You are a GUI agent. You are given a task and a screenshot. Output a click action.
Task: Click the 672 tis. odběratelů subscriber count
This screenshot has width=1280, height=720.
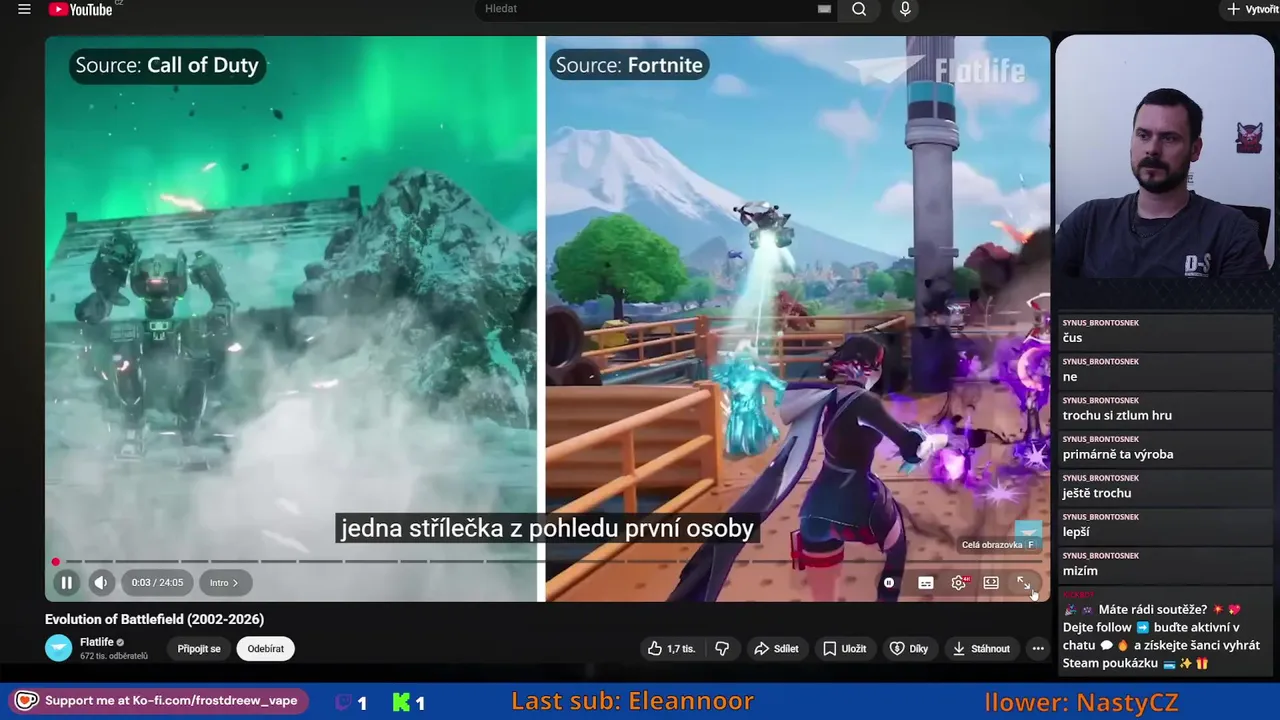[x=114, y=656]
